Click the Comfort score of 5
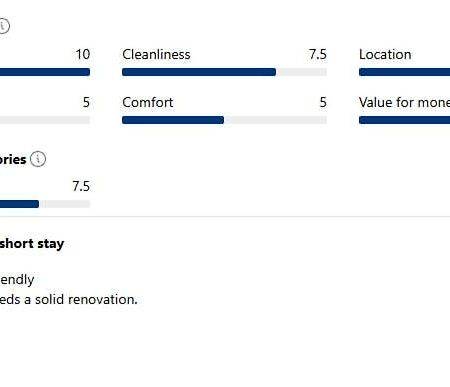The image size is (450, 387). pyautogui.click(x=323, y=102)
